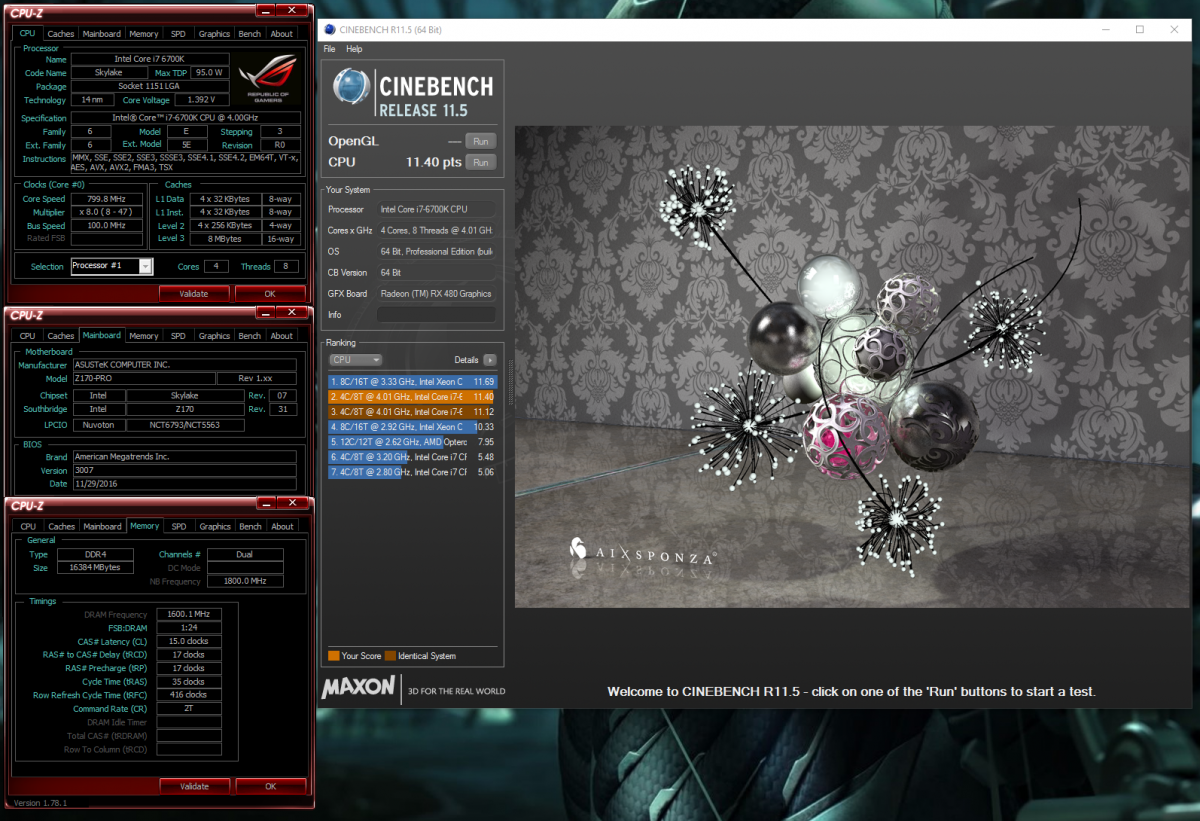Open the CPU ranking type dropdown in Cinebench
The height and width of the screenshot is (821, 1200).
[x=355, y=360]
